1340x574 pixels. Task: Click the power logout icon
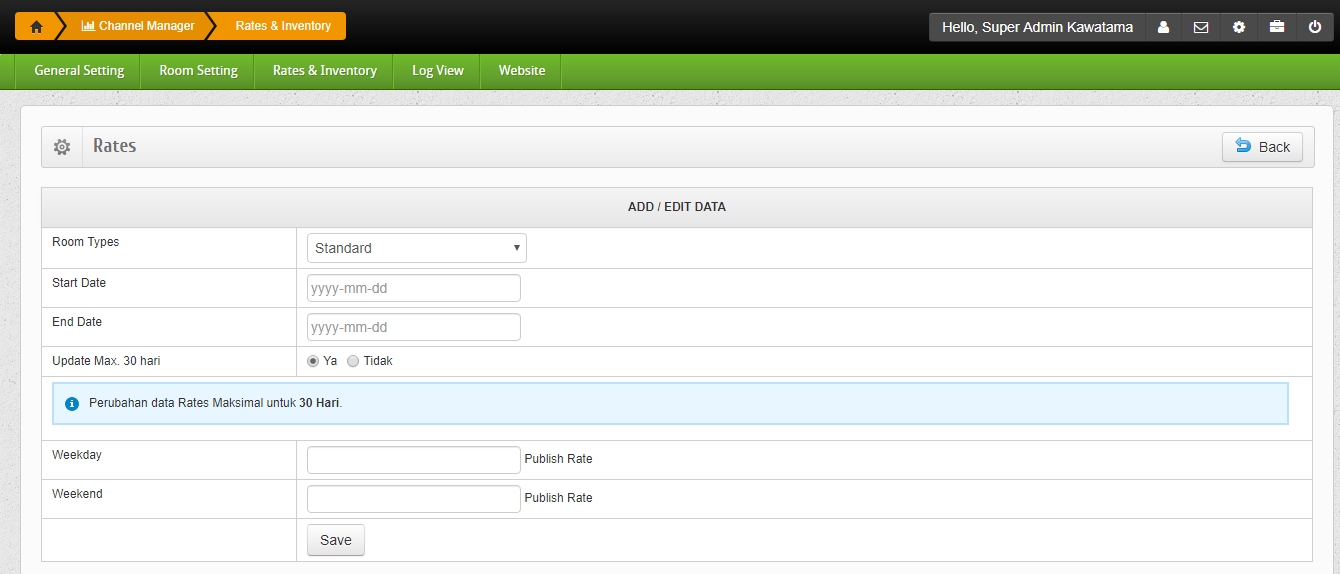click(x=1315, y=27)
